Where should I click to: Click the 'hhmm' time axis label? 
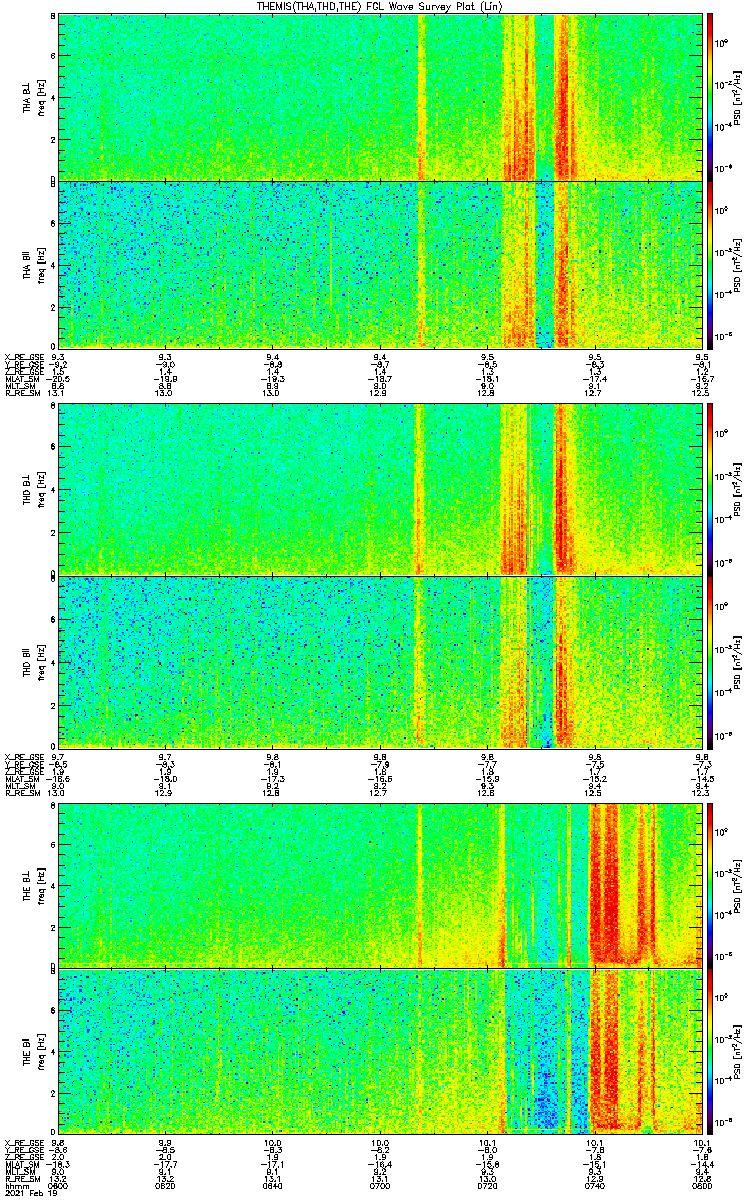coord(16,1184)
